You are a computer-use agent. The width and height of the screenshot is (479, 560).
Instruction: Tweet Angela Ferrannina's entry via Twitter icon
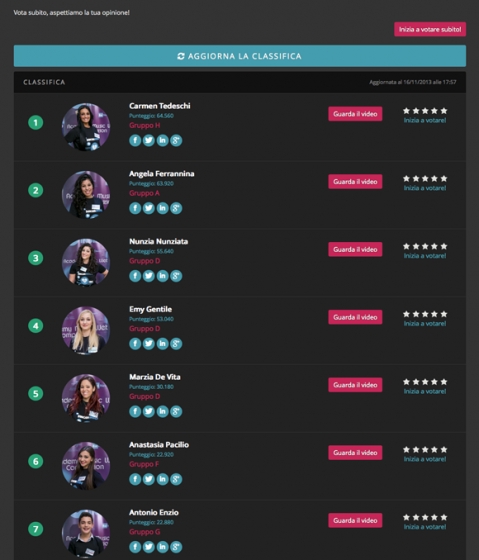pos(149,208)
